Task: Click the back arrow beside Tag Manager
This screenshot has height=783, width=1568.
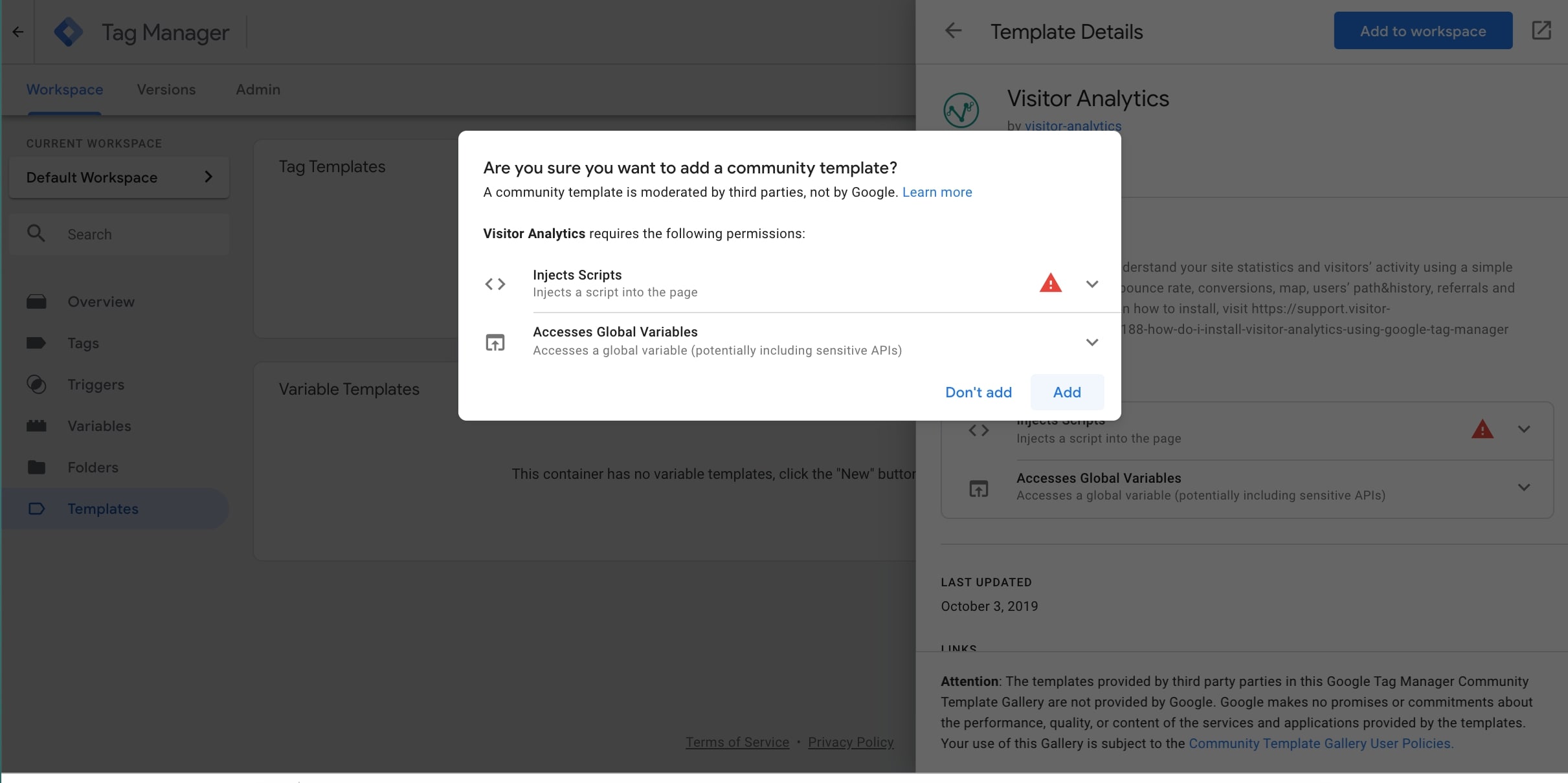Action: point(18,32)
